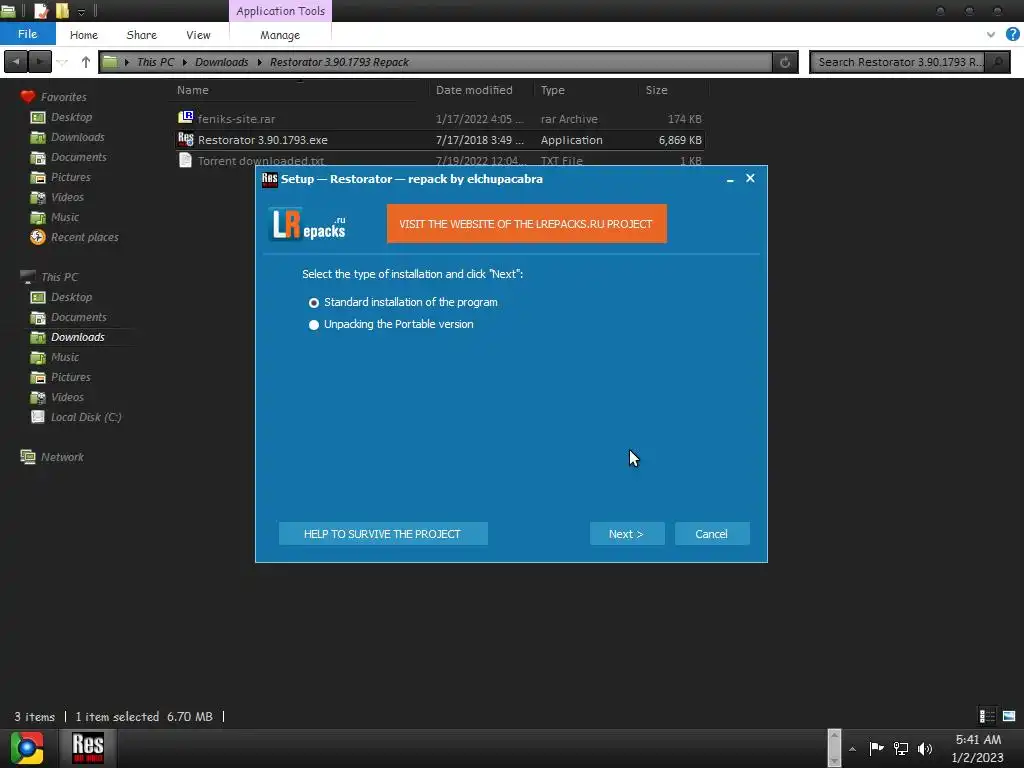Refresh the folder with the refresh button
The image size is (1024, 768).
point(785,62)
